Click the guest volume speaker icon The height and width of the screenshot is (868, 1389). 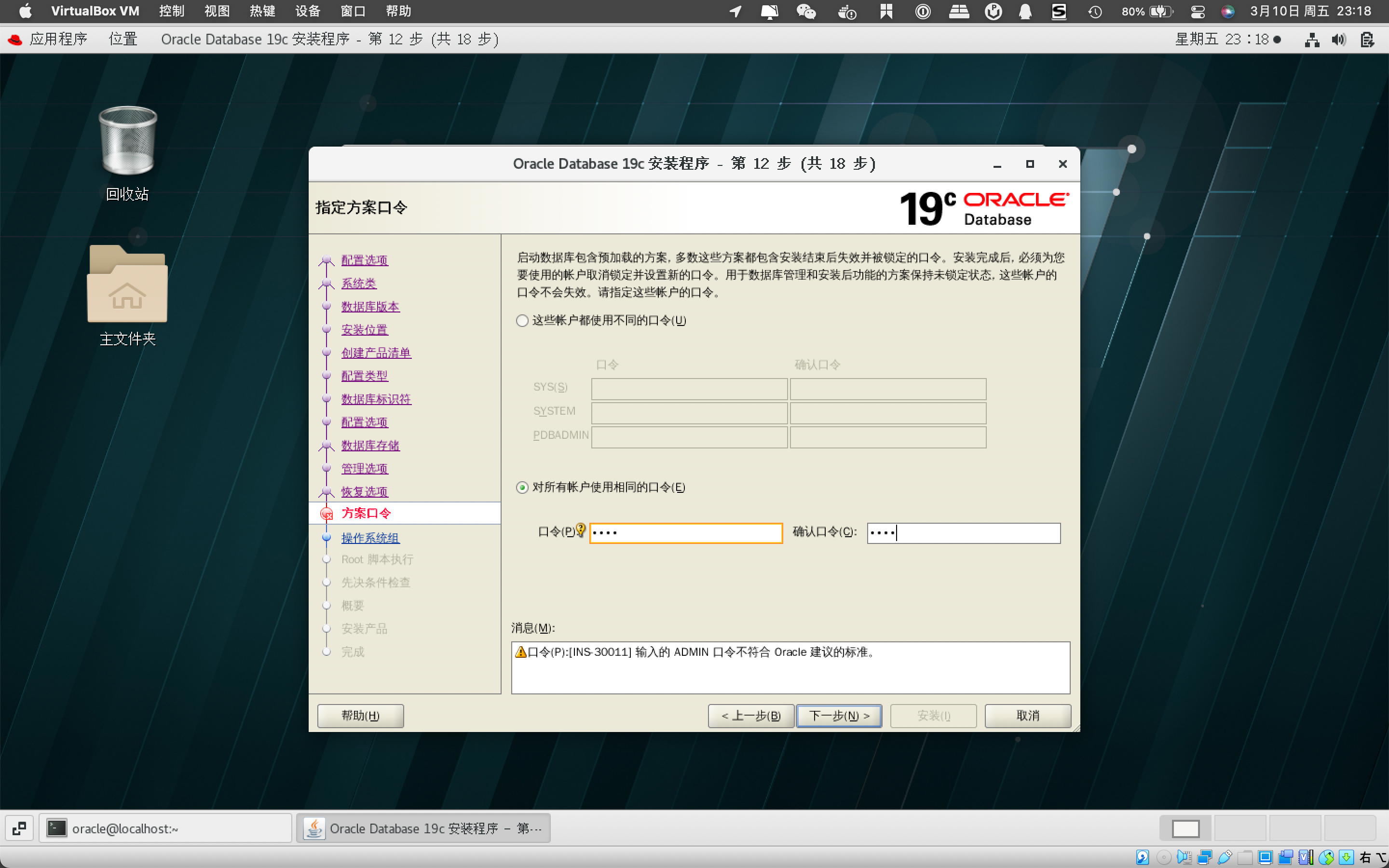1338,39
